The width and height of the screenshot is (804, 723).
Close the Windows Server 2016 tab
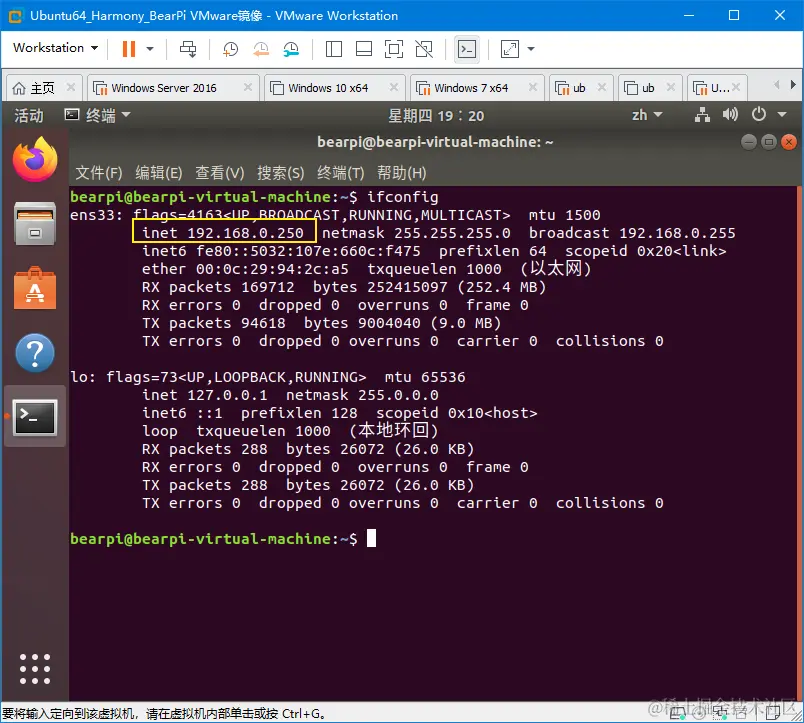coord(248,87)
